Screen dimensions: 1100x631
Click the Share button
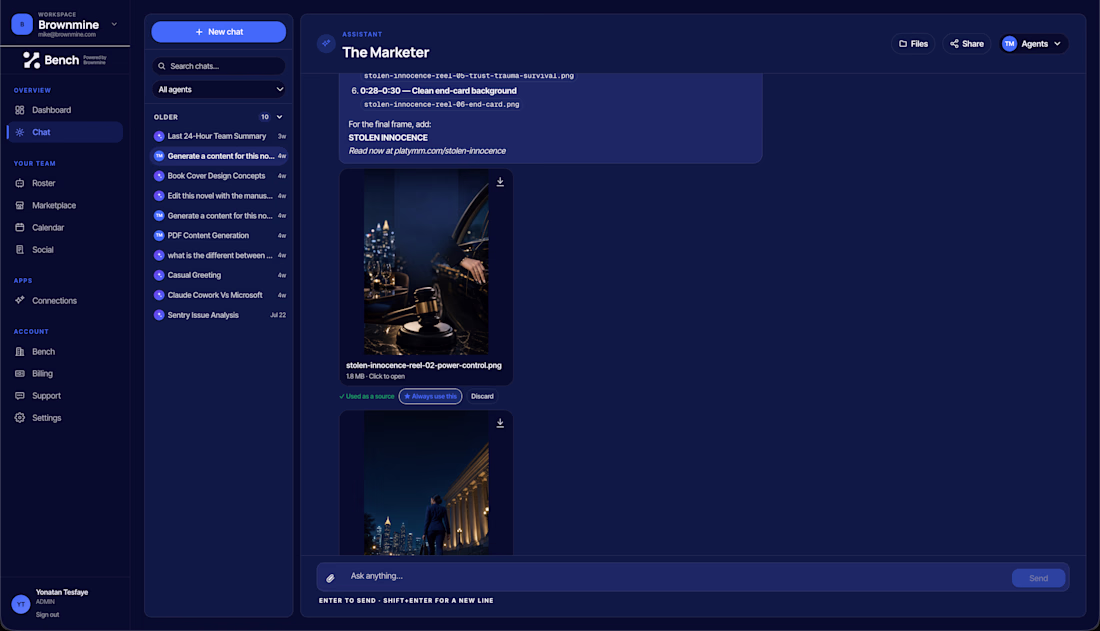[967, 44]
